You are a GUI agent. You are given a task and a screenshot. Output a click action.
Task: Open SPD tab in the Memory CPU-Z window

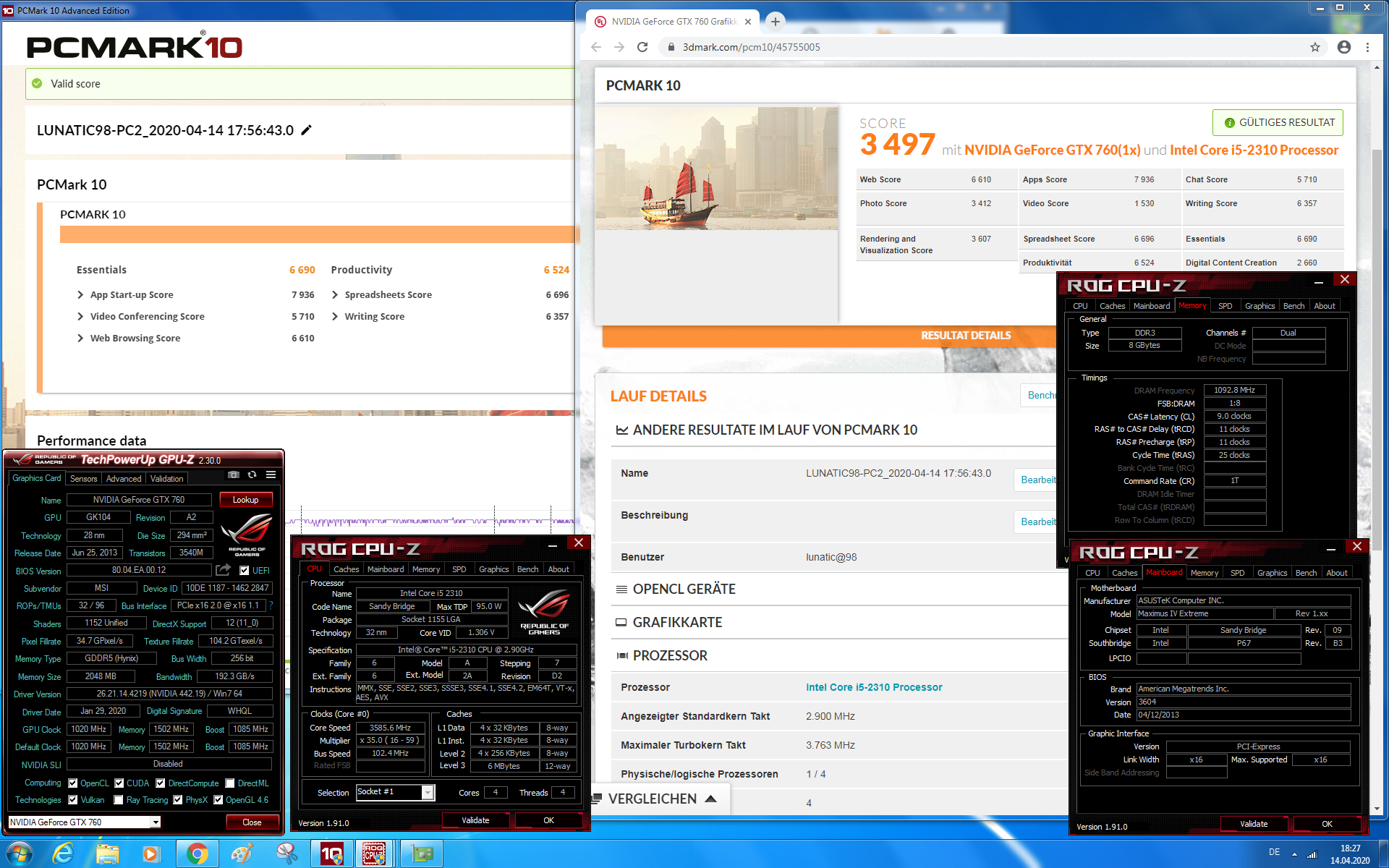(x=1225, y=306)
